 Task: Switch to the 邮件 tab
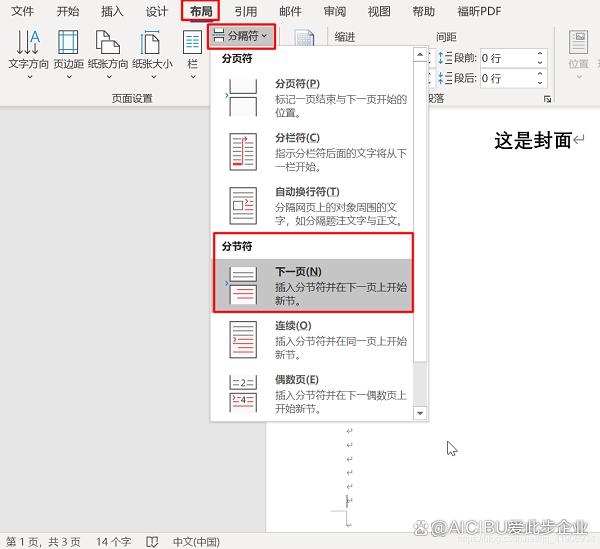(x=290, y=11)
